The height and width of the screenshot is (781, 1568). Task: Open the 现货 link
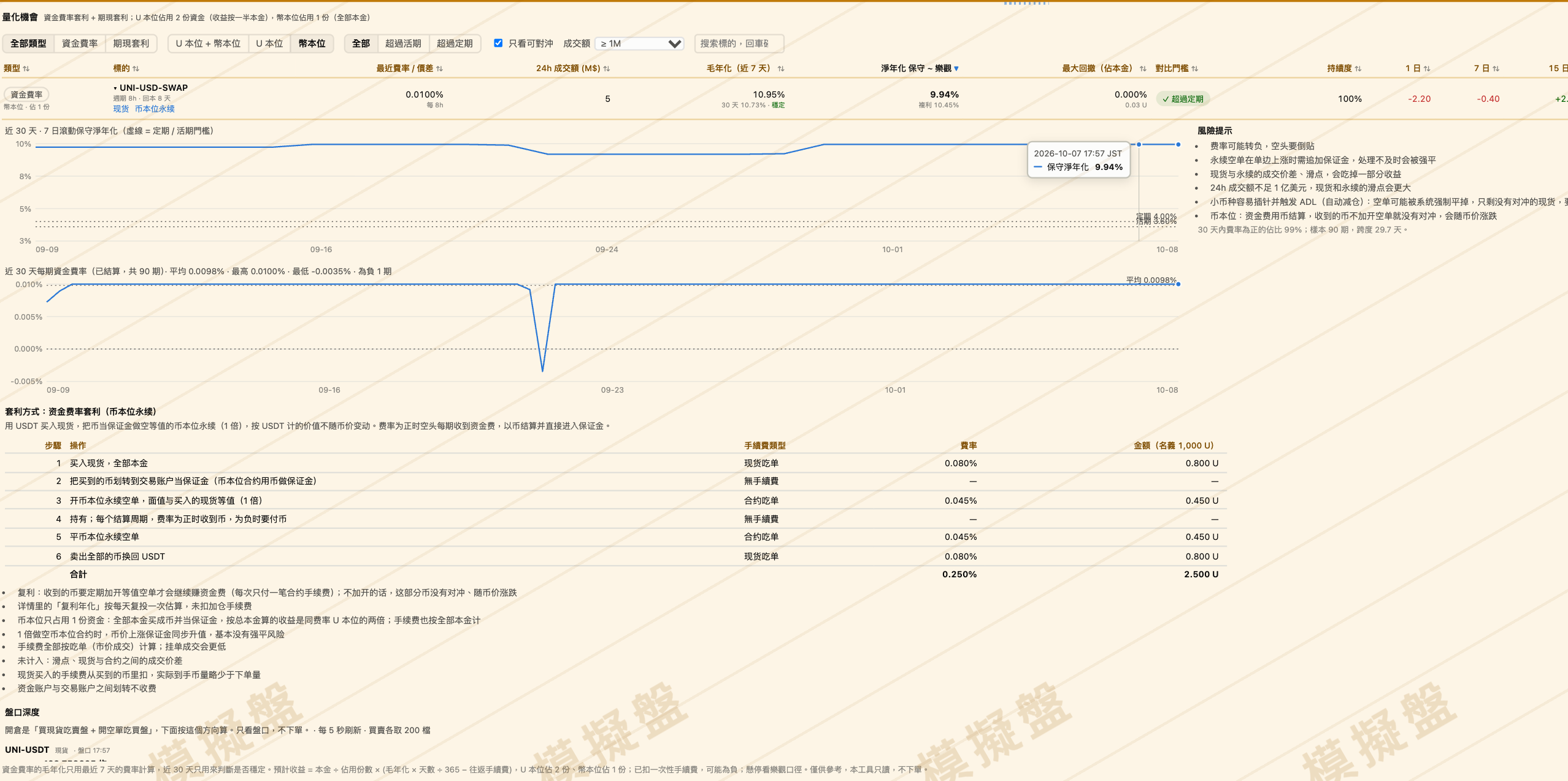tap(121, 109)
